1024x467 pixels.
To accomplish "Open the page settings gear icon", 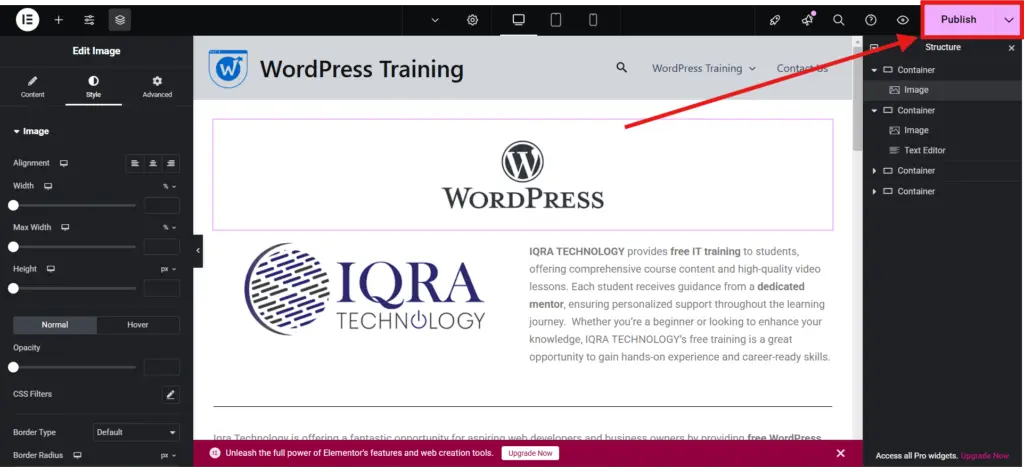I will click(472, 20).
